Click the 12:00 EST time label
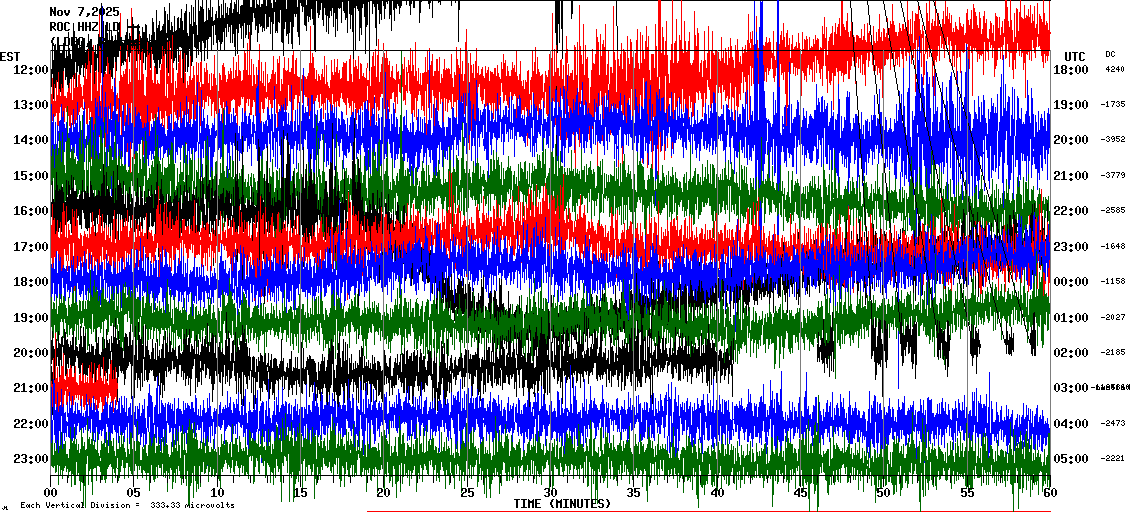This screenshot has width=1130, height=519. [26, 70]
